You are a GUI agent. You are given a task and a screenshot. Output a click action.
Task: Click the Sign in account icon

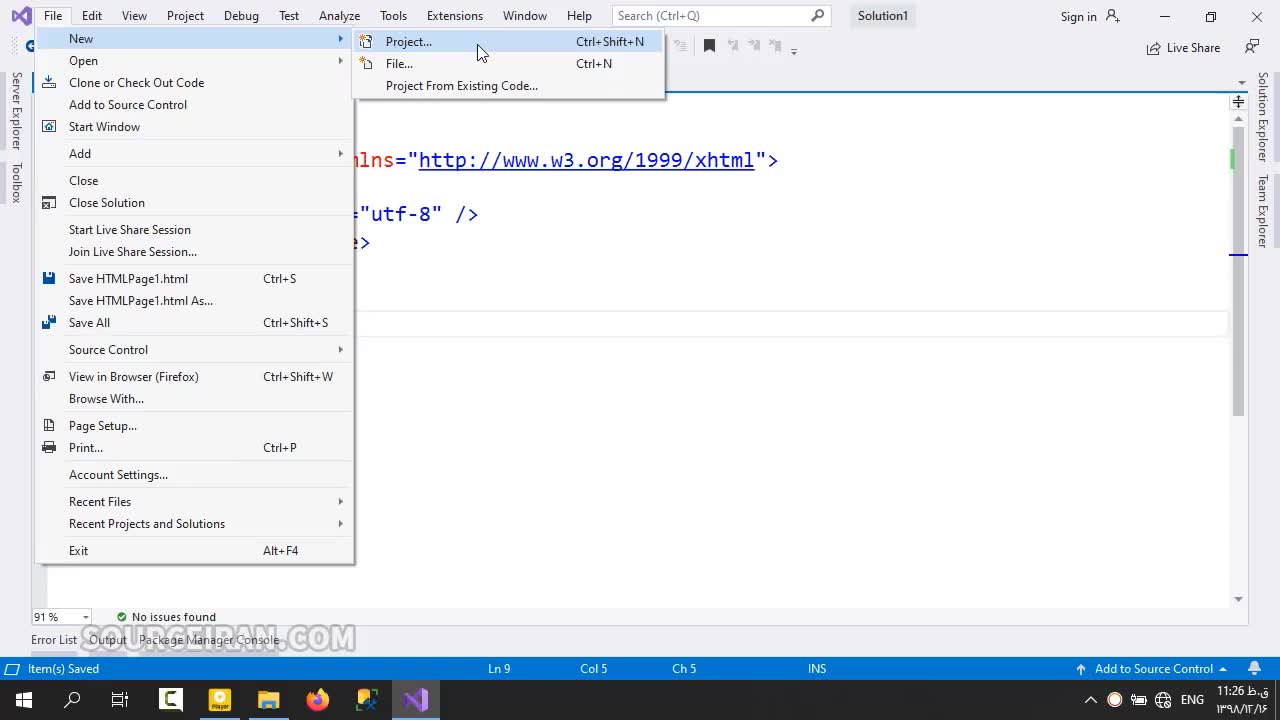(x=1114, y=16)
